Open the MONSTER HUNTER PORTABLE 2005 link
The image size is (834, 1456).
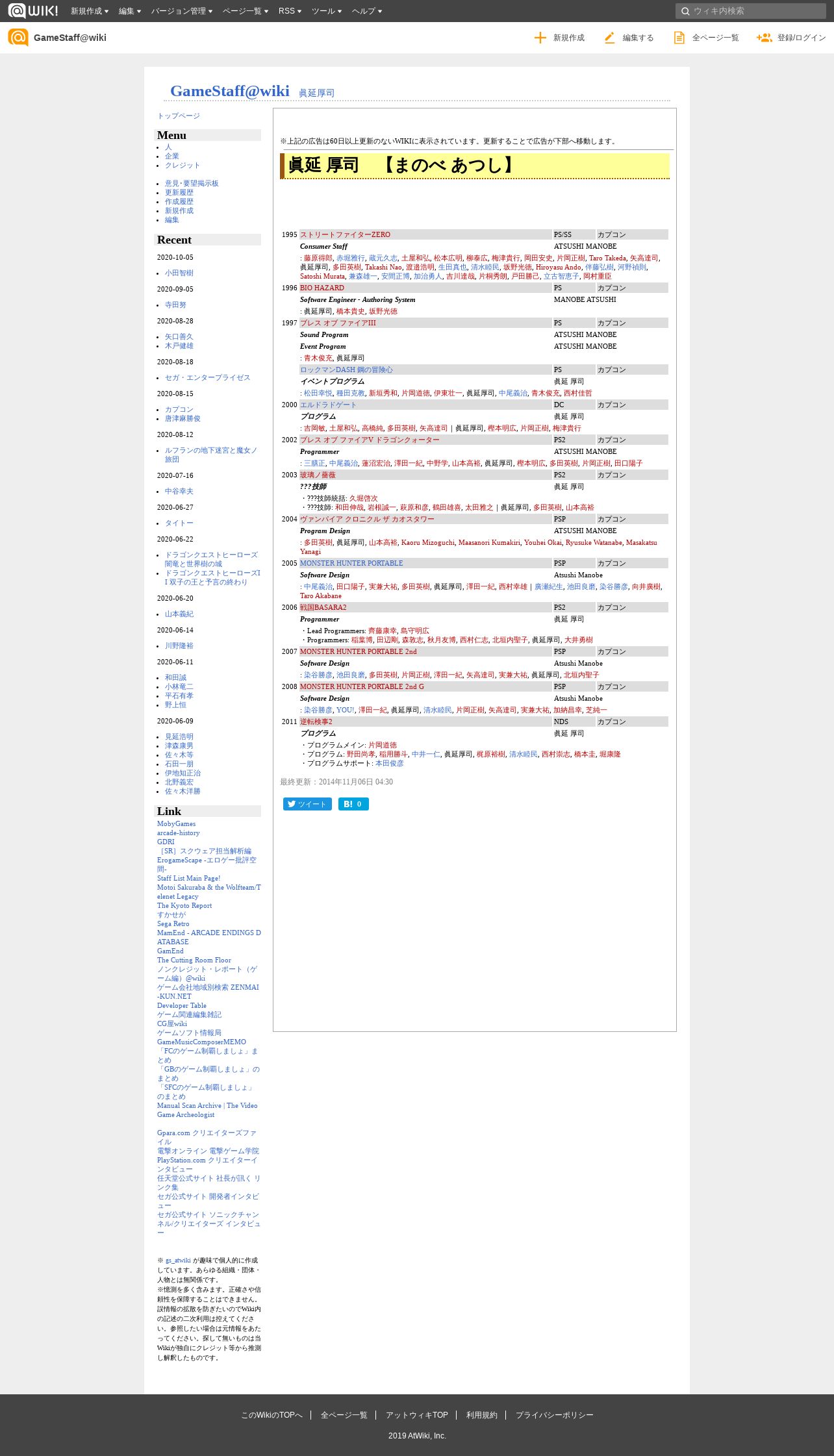tap(351, 564)
